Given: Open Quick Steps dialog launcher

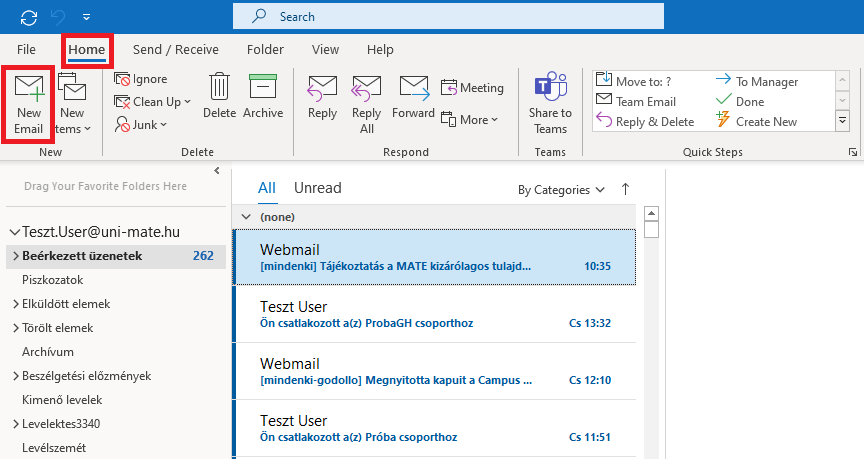Looking at the screenshot, I should [x=853, y=152].
